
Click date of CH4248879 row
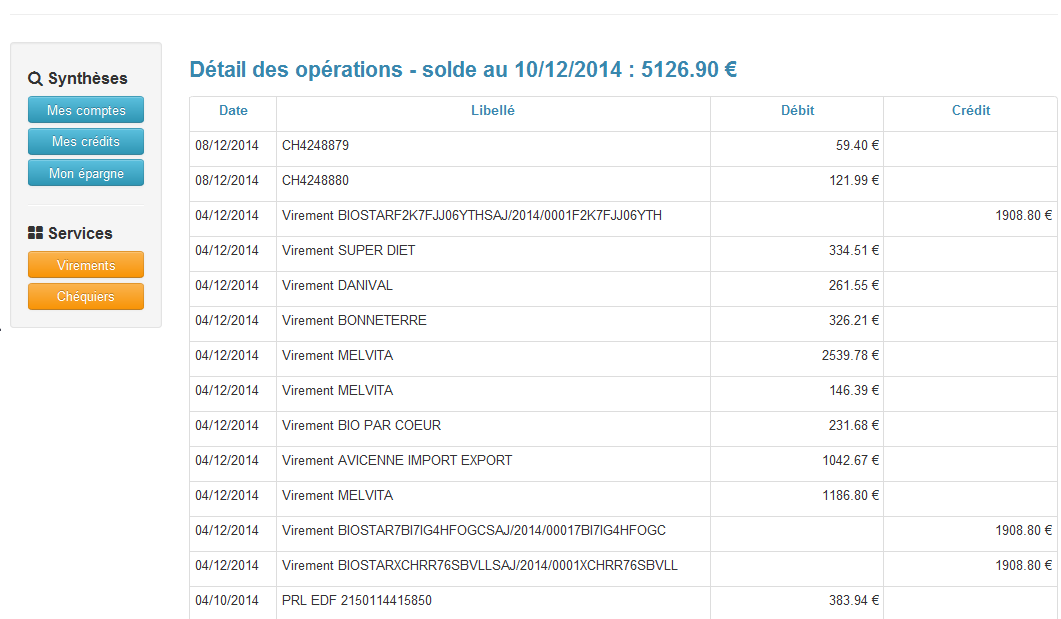point(227,145)
